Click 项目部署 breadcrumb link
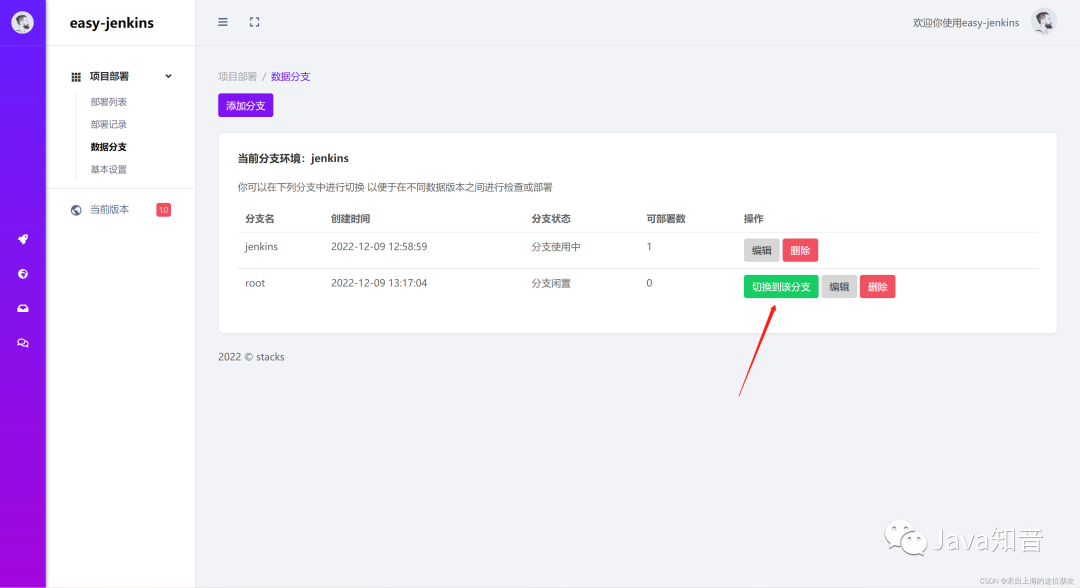 click(x=238, y=76)
